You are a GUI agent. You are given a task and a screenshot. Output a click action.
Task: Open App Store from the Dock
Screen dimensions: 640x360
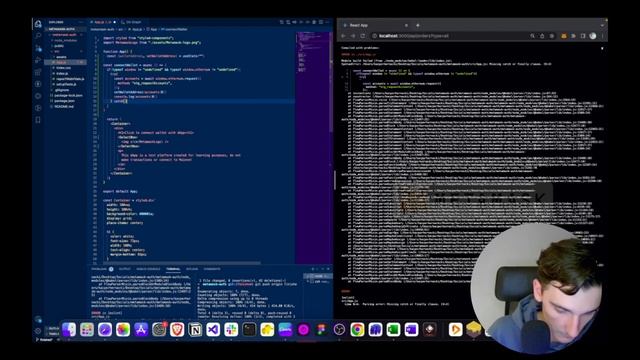click(x=141, y=329)
